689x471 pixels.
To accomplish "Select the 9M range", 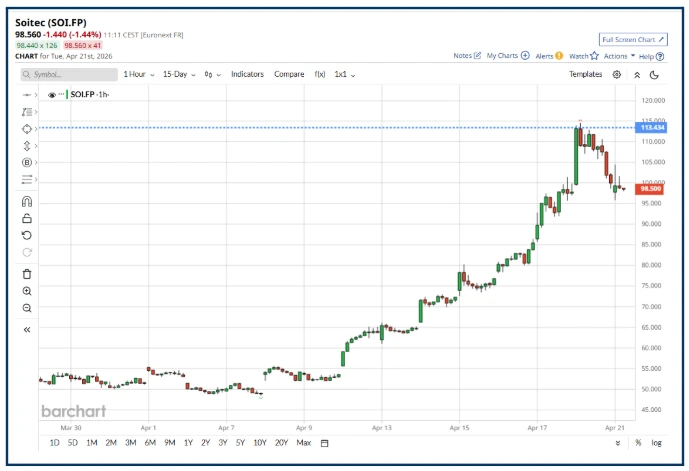I will click(170, 443).
